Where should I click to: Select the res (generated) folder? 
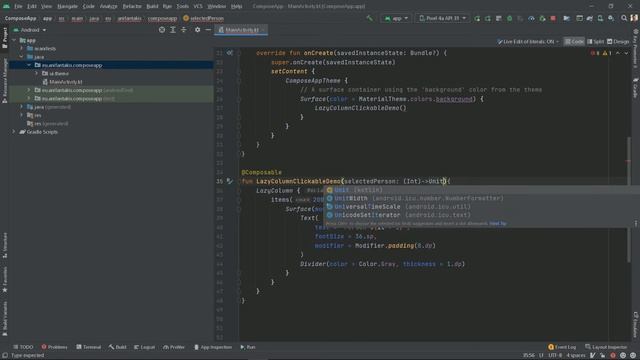tap(48, 124)
